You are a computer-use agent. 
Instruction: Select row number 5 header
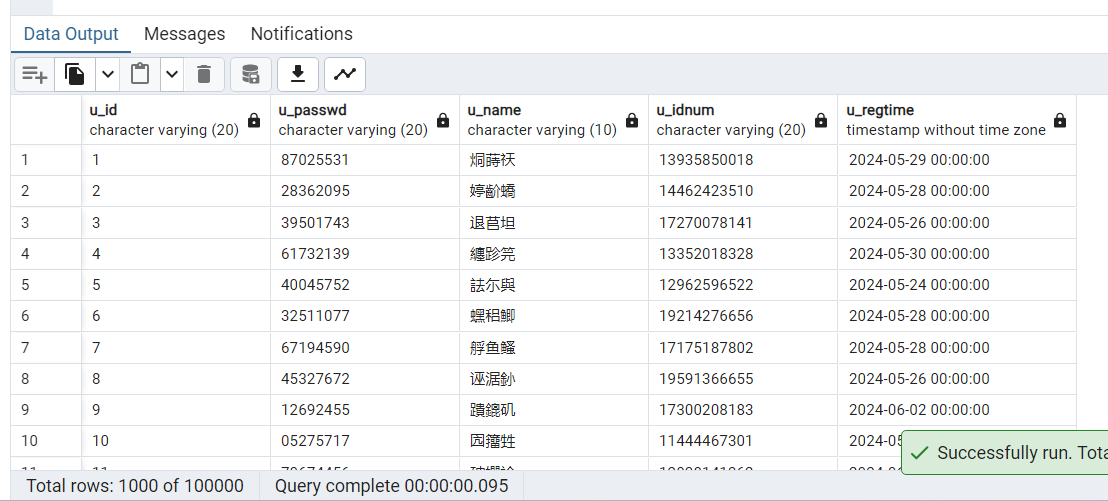click(46, 285)
